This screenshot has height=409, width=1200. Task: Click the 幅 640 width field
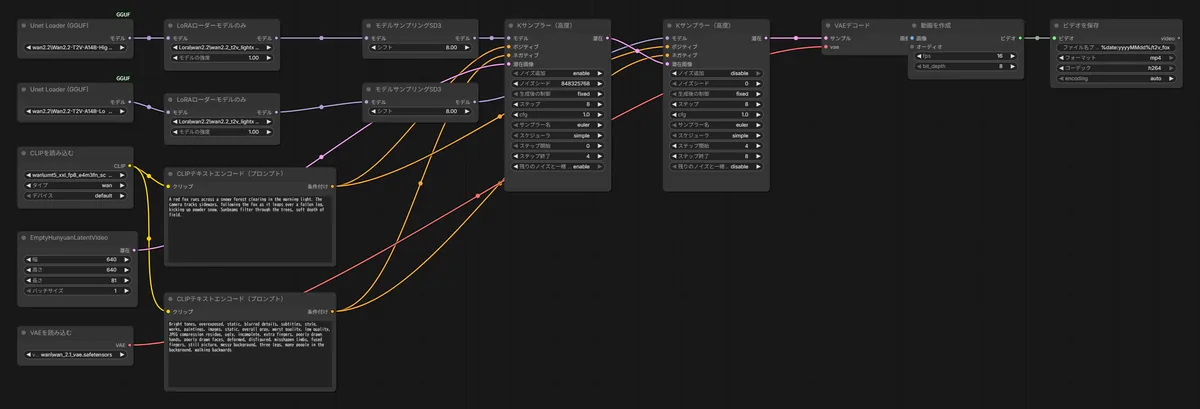[x=76, y=259]
